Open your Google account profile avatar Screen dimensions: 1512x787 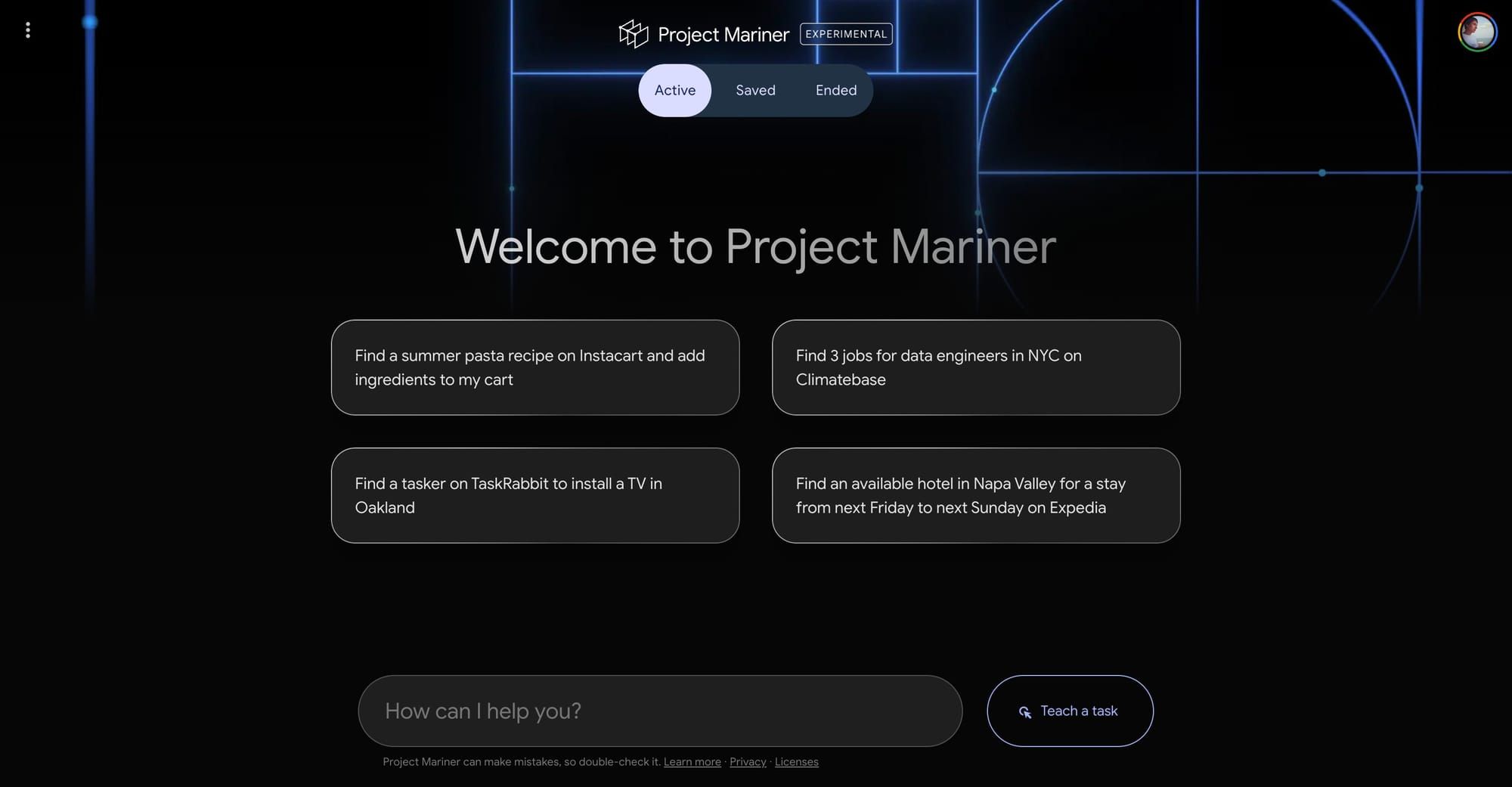(x=1476, y=32)
